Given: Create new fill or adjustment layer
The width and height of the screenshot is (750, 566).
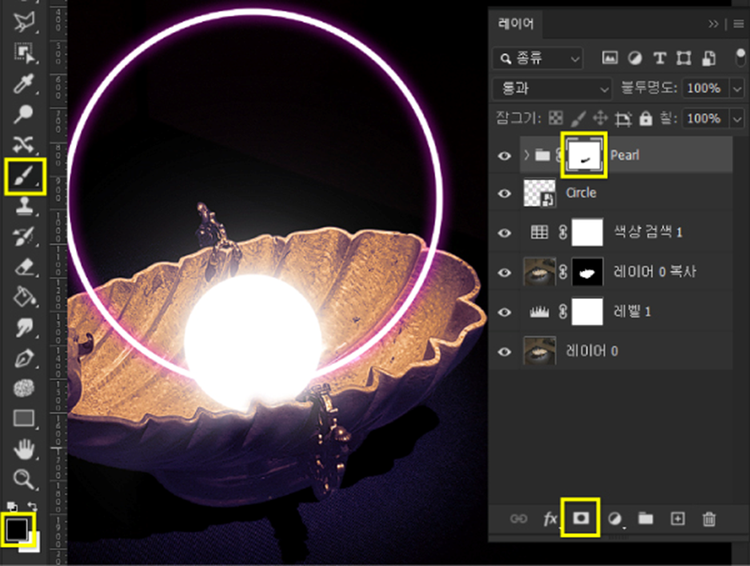Looking at the screenshot, I should [x=615, y=519].
